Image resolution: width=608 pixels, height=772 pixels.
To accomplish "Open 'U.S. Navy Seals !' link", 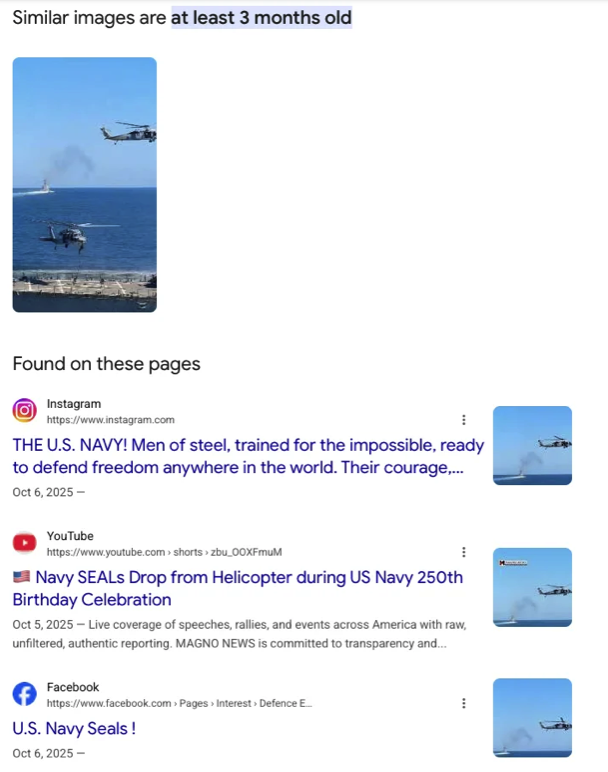I will tap(74, 728).
